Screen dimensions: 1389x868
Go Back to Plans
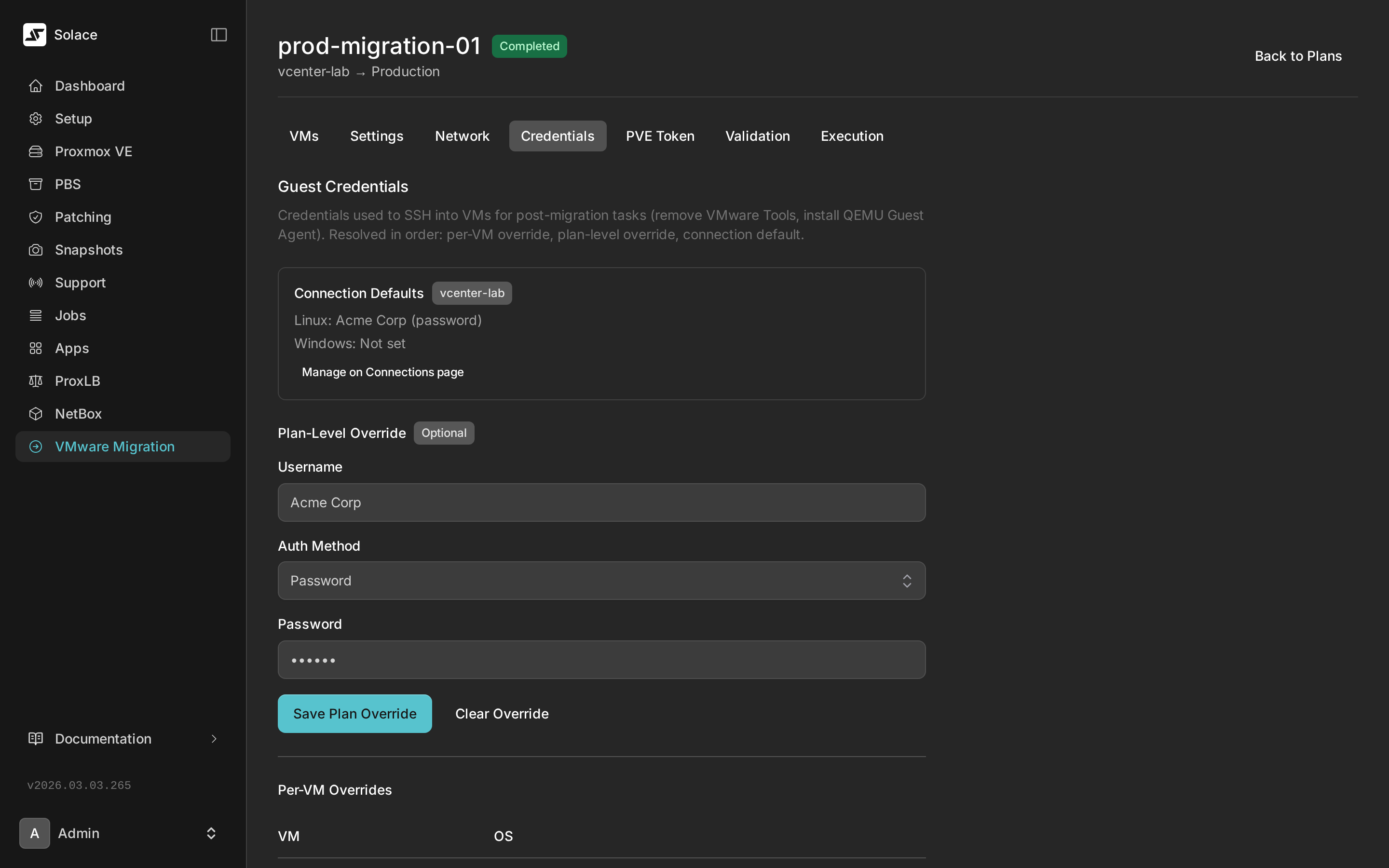pos(1298,55)
